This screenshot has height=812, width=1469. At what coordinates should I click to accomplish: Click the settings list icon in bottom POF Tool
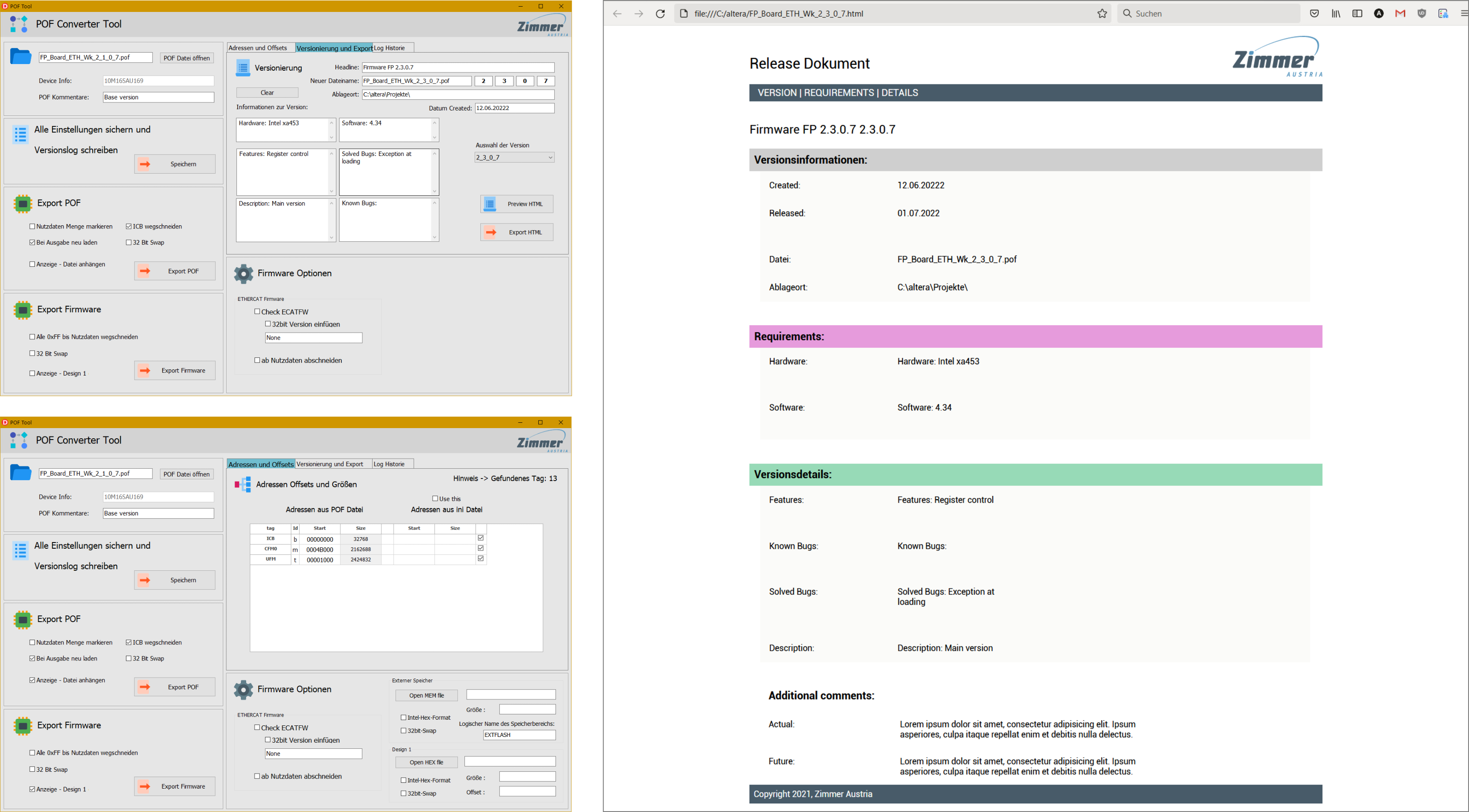pyautogui.click(x=20, y=551)
